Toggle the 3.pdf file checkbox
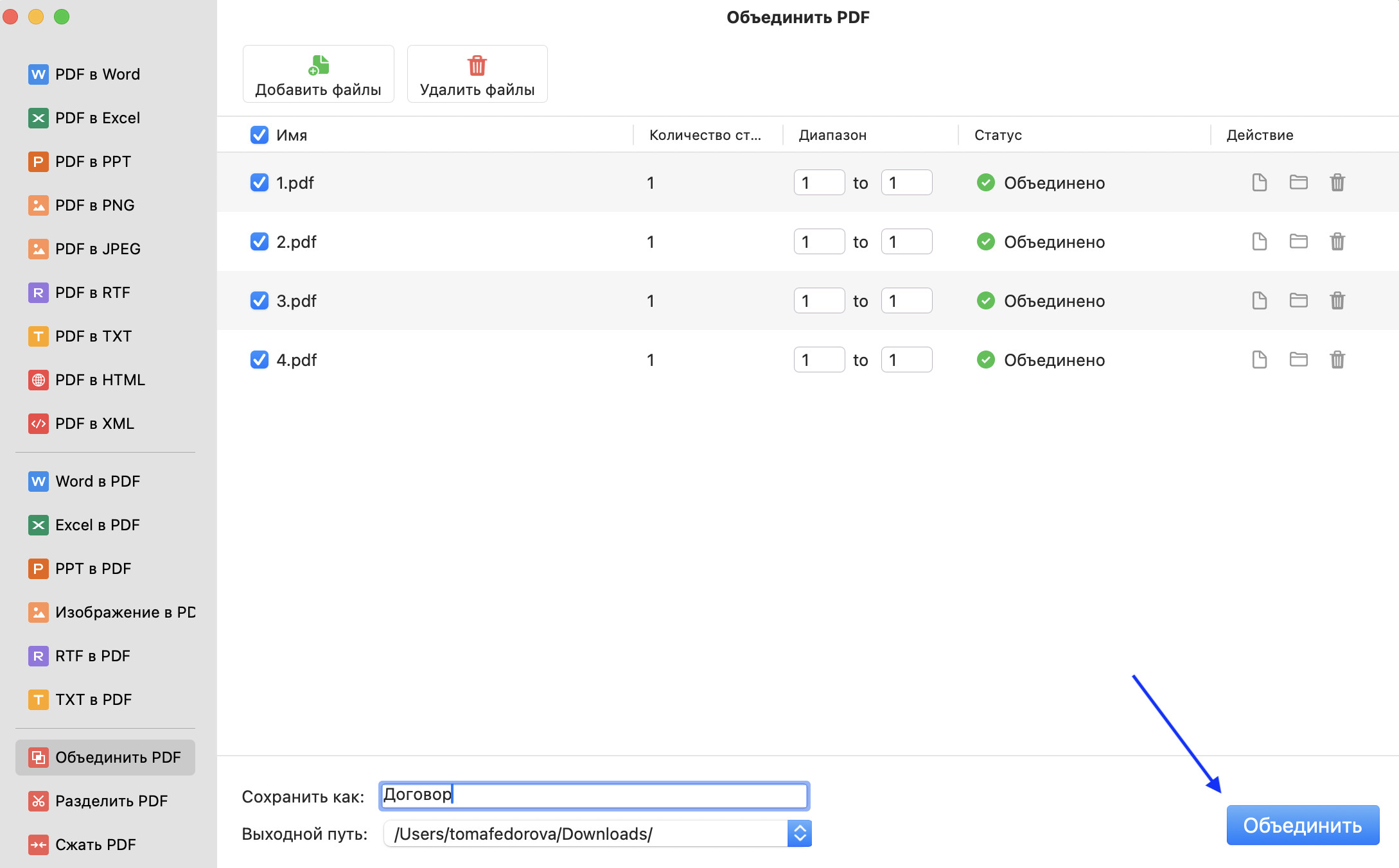The height and width of the screenshot is (868, 1399). point(259,301)
